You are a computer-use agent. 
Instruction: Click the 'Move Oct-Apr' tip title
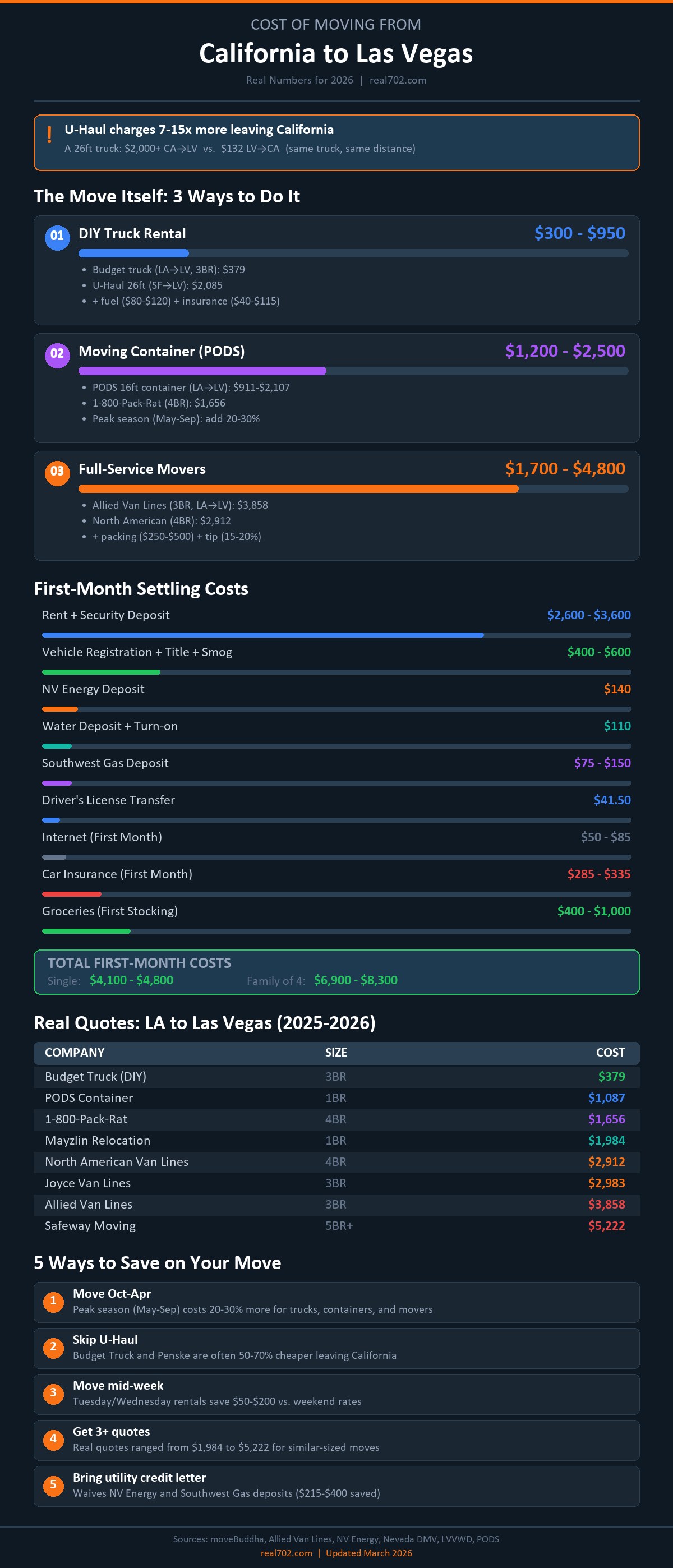tap(112, 1293)
